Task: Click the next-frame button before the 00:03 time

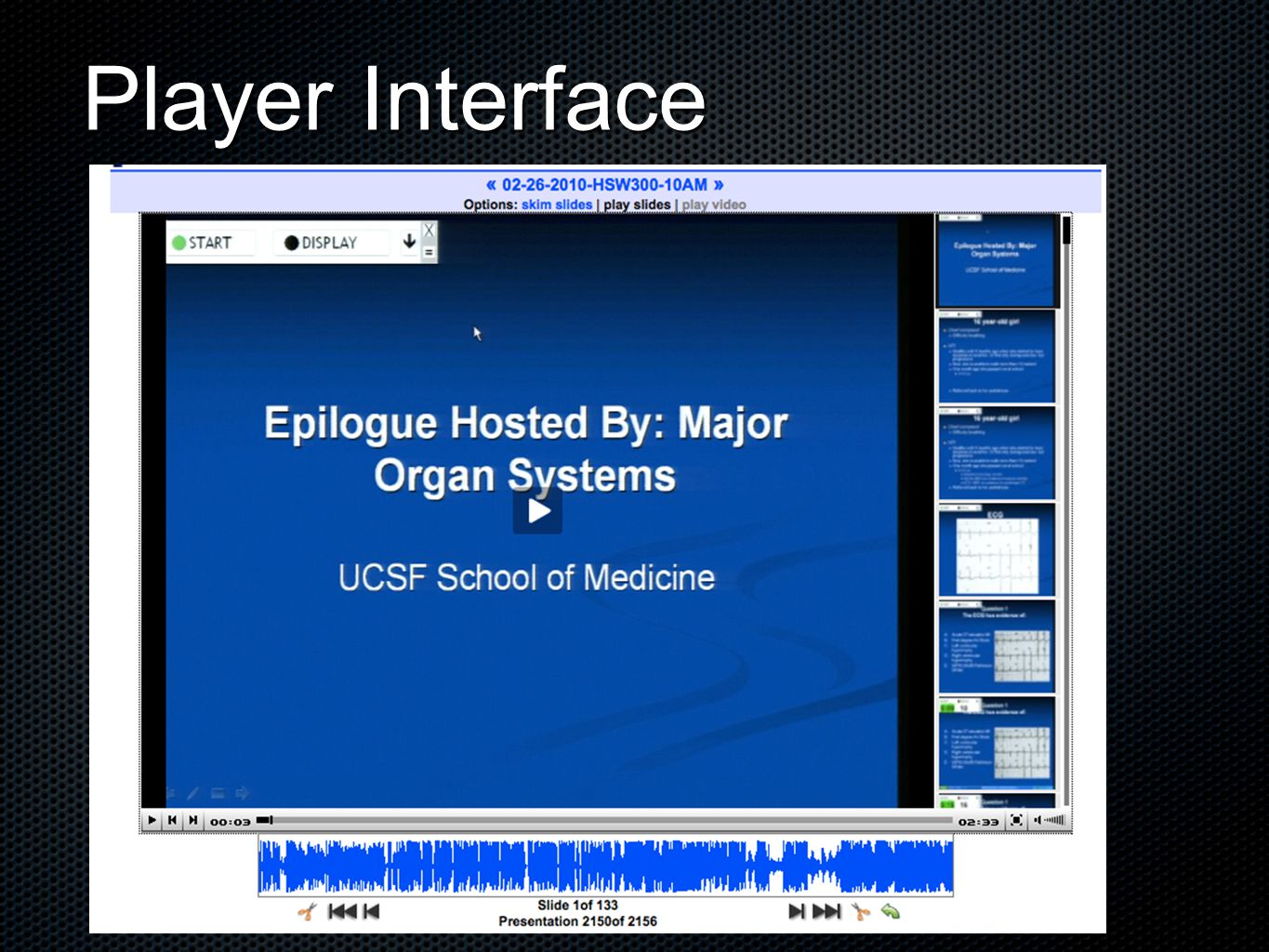Action: (192, 820)
